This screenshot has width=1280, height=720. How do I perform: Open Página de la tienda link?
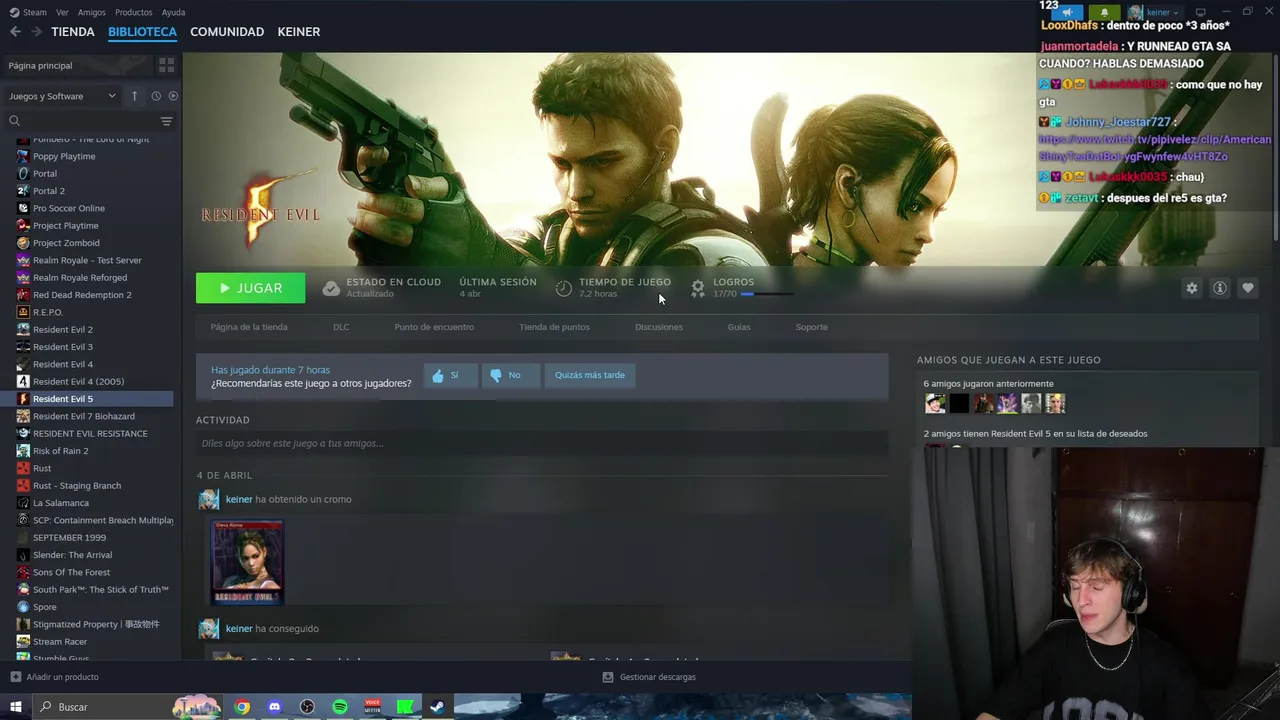pos(249,327)
